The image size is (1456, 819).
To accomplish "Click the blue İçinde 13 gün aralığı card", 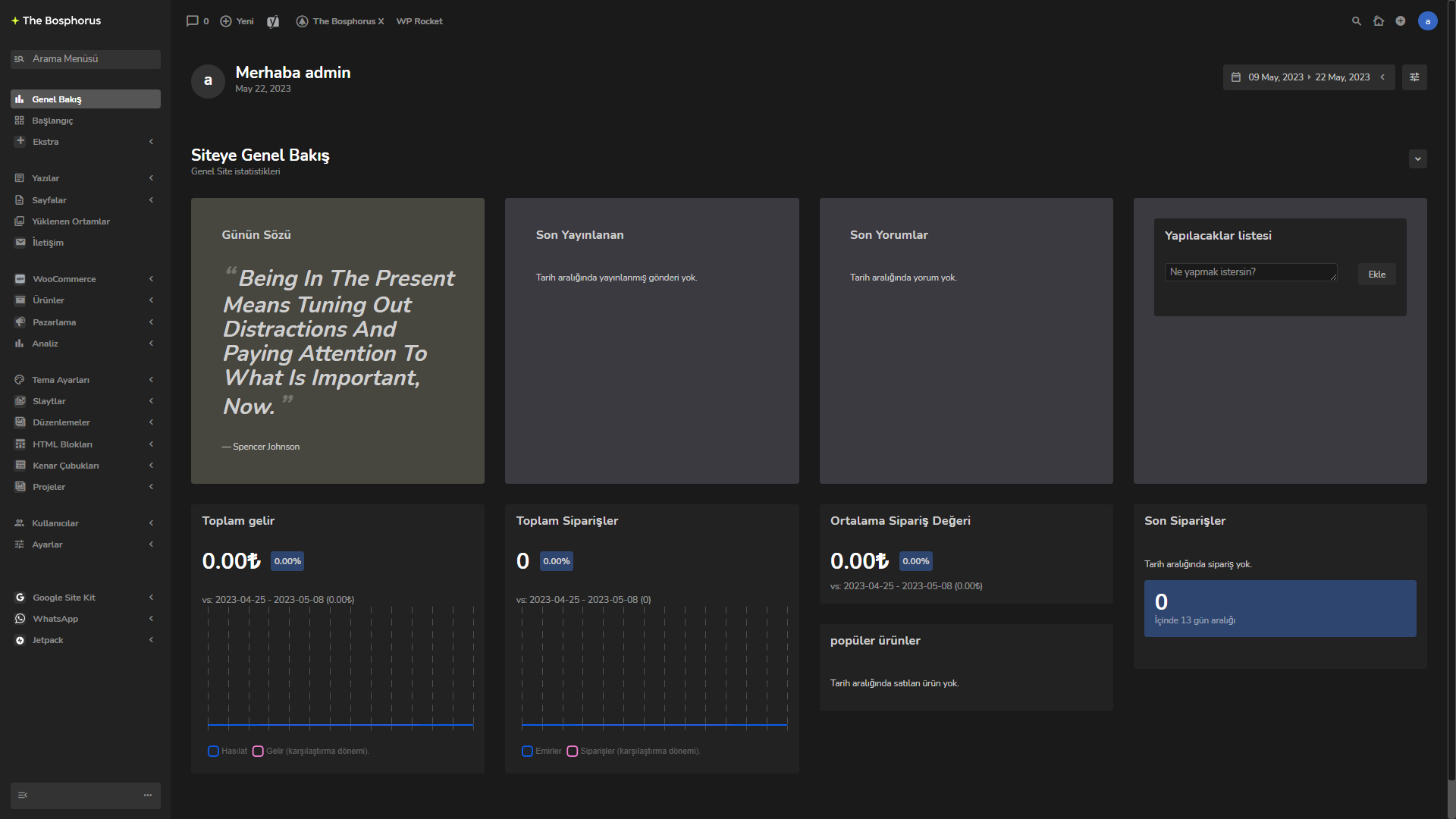I will tap(1279, 609).
